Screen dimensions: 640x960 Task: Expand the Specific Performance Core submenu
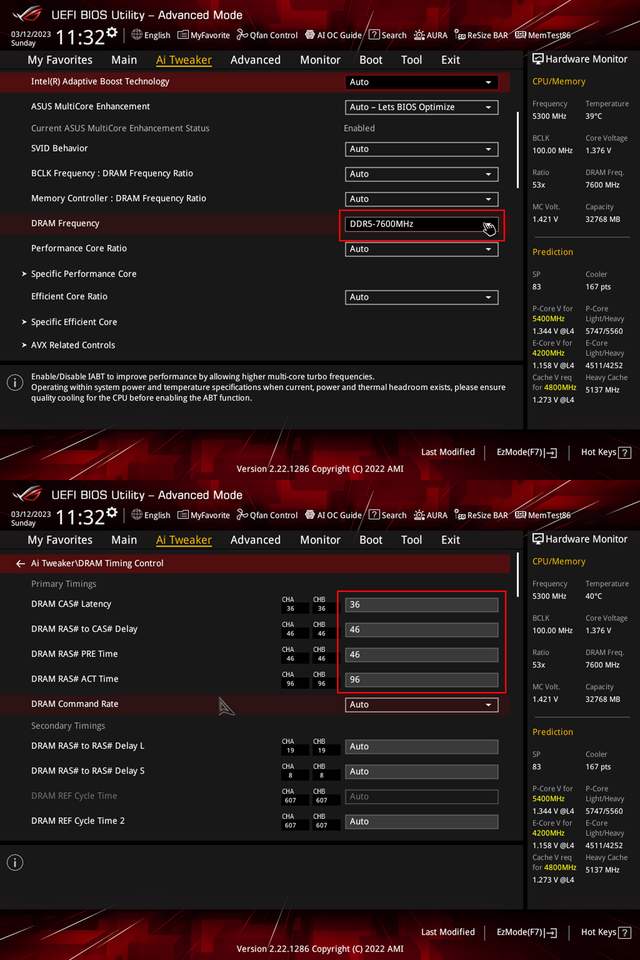coord(83,274)
